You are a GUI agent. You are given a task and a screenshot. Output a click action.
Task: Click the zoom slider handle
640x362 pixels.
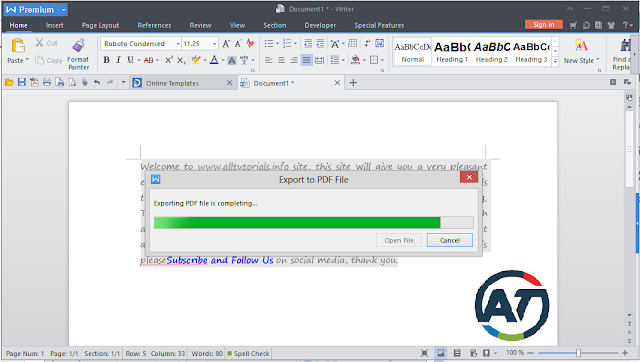578,353
